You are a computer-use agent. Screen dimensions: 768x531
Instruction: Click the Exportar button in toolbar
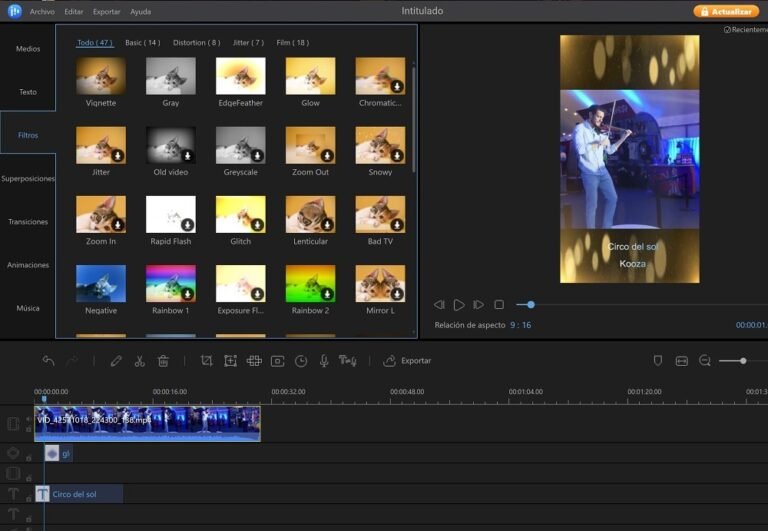(407, 361)
